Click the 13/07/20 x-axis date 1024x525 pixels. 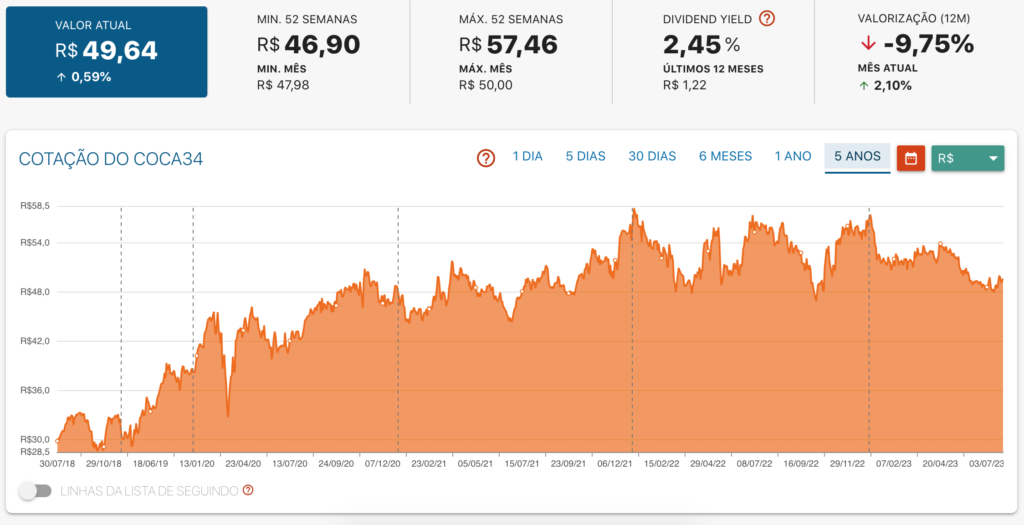point(290,463)
